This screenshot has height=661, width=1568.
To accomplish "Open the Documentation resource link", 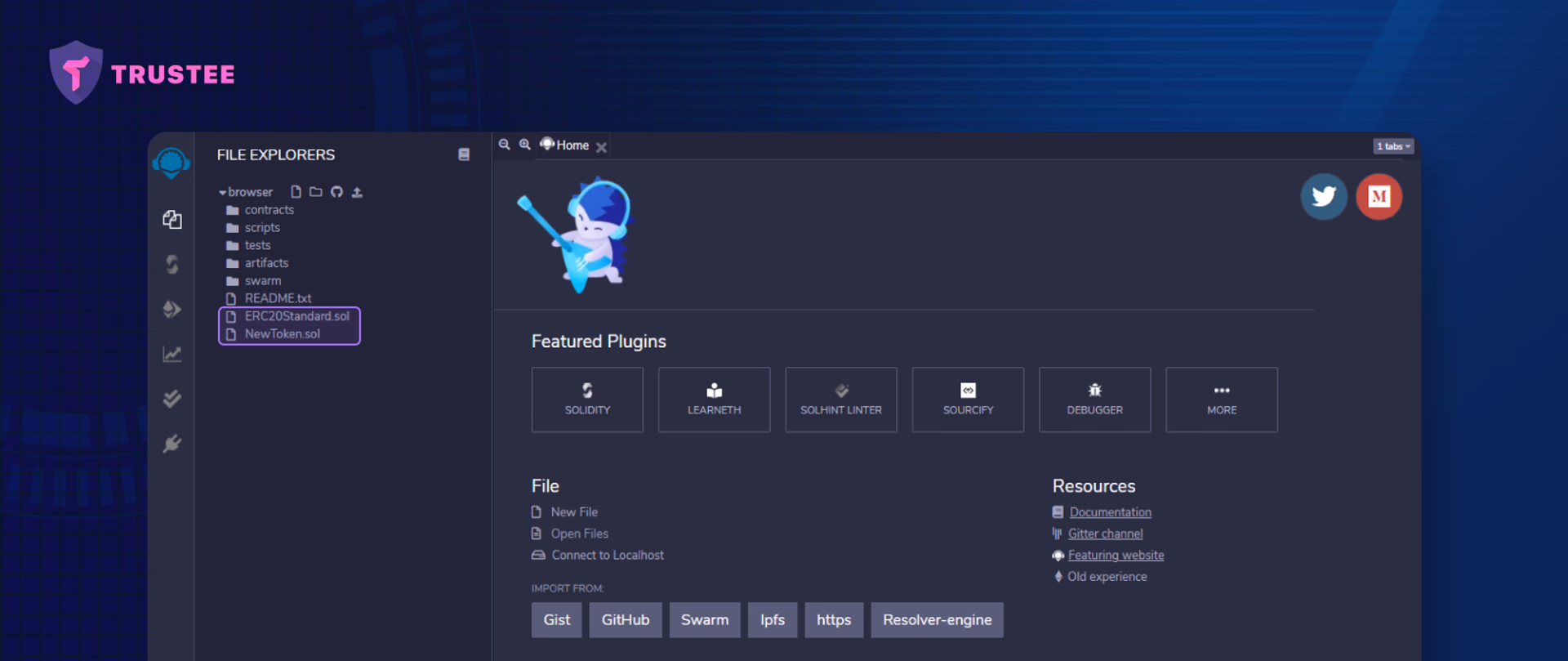I will click(1111, 512).
